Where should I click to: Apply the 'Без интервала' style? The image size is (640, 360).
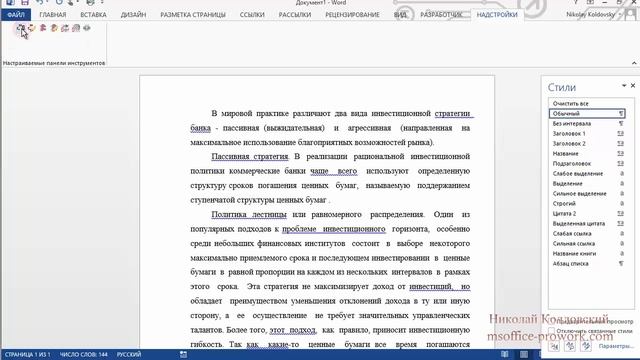587,124
